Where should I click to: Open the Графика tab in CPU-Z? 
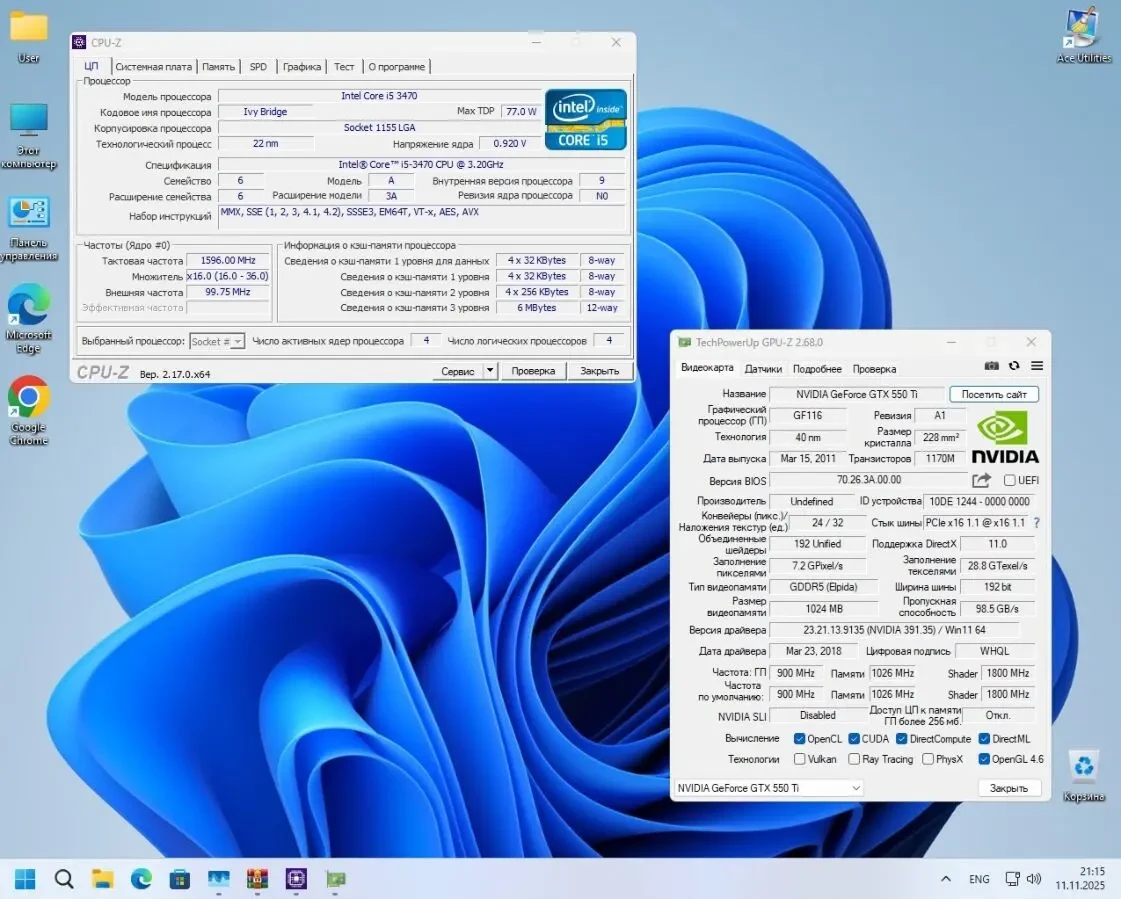pyautogui.click(x=302, y=67)
